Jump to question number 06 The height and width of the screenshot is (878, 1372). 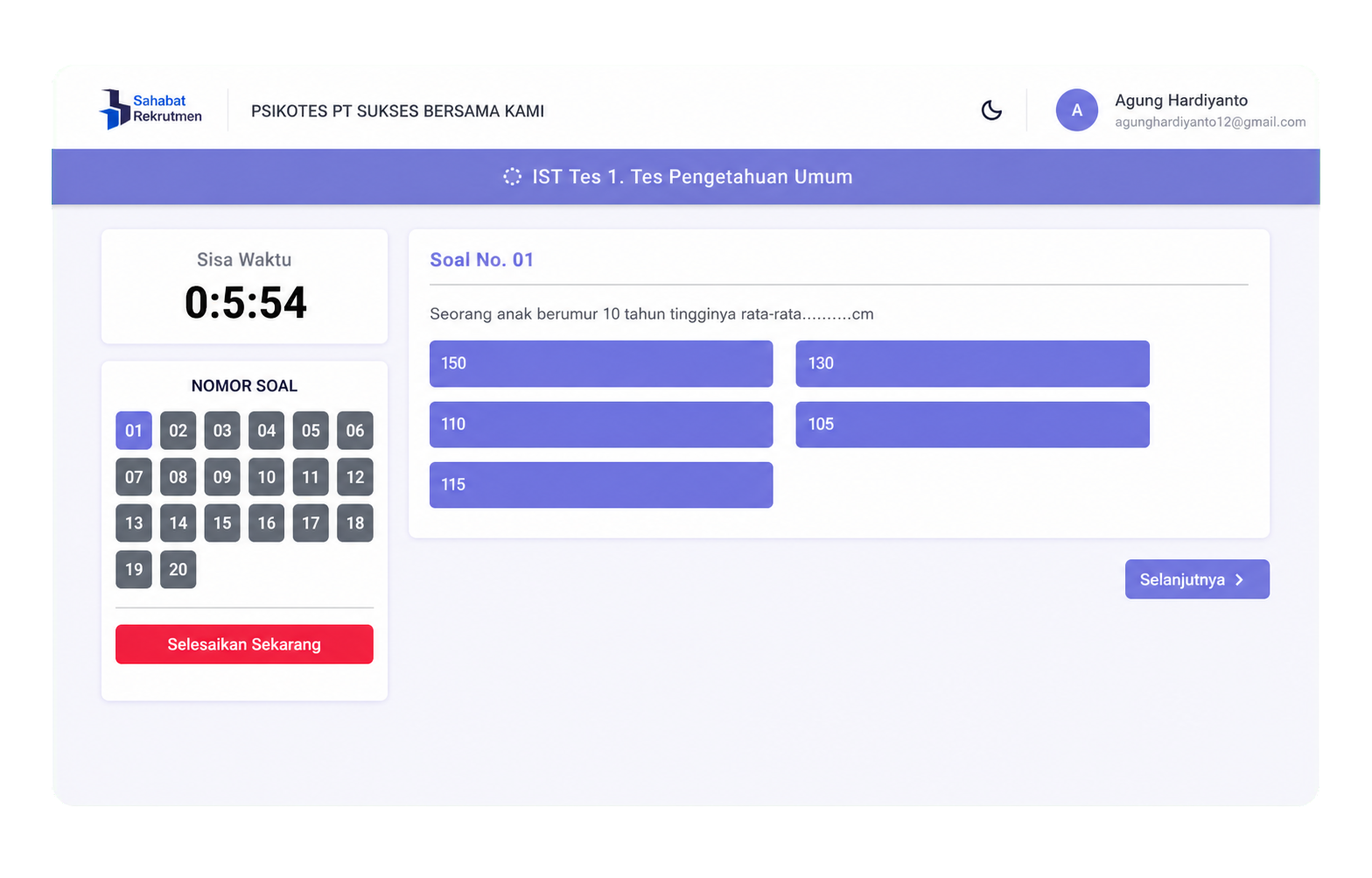355,431
